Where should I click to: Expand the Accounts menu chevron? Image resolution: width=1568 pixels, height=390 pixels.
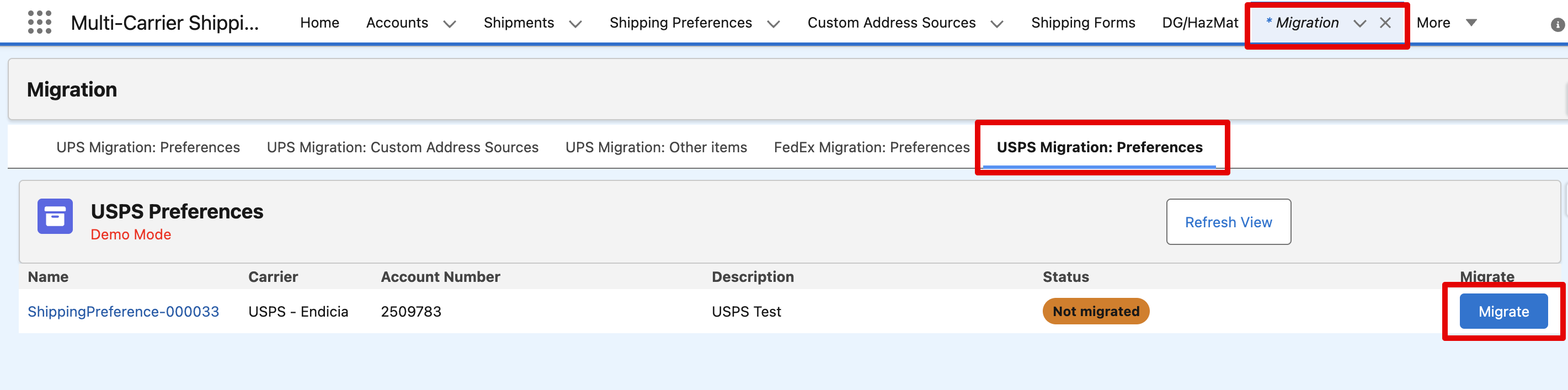(450, 24)
